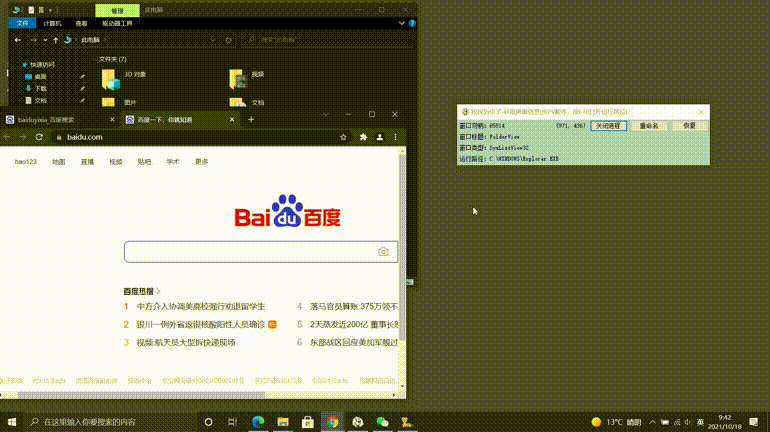Screen dimensions: 770x432
Task: Show hidden system tray icons
Action: [652, 422]
